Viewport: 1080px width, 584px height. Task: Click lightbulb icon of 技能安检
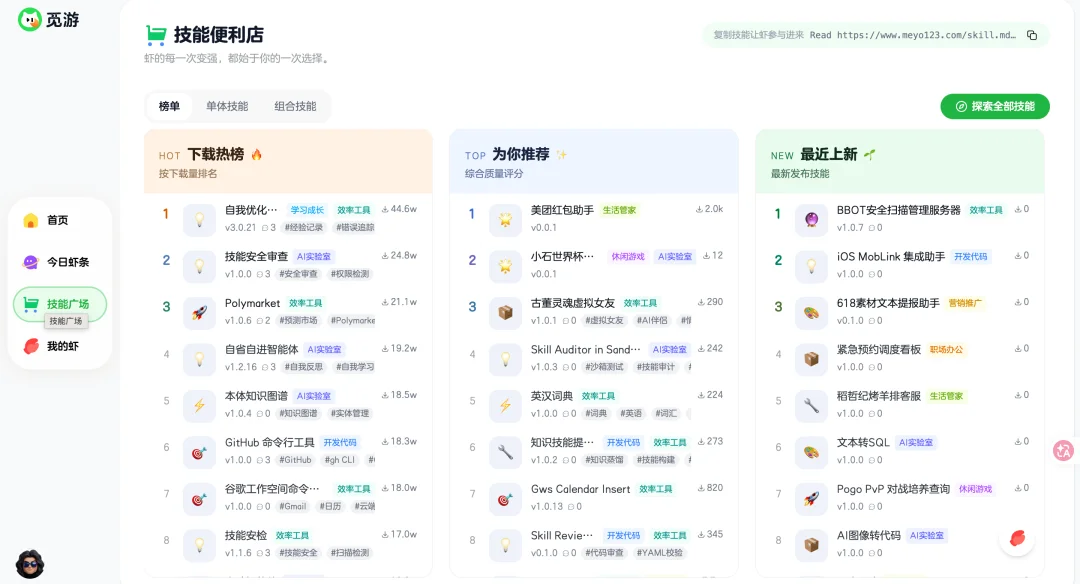coord(200,545)
